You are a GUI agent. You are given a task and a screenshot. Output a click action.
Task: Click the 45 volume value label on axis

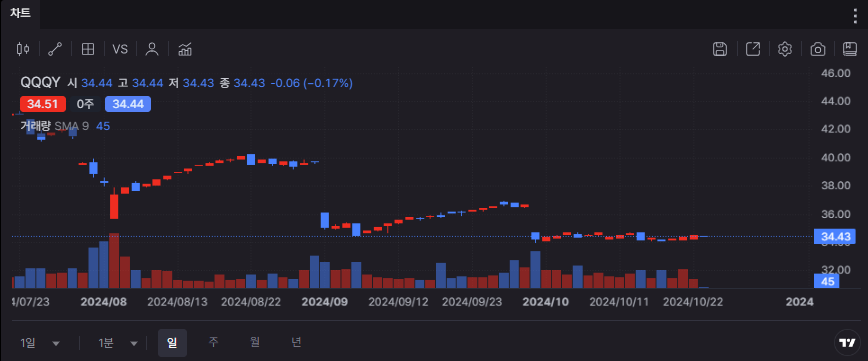click(x=827, y=281)
